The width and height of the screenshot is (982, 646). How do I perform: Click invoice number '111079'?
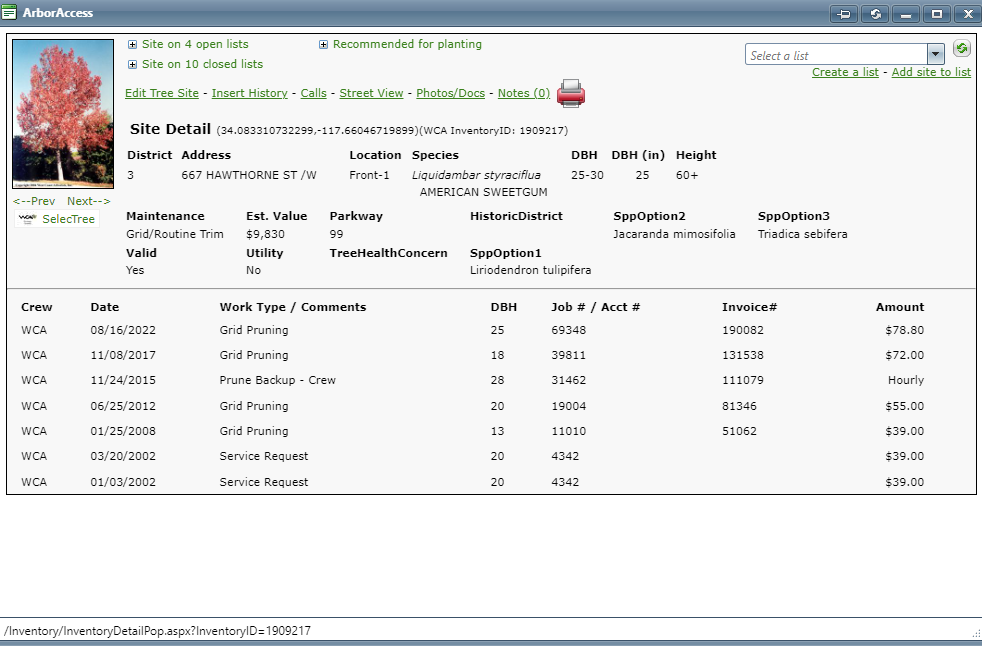[743, 380]
